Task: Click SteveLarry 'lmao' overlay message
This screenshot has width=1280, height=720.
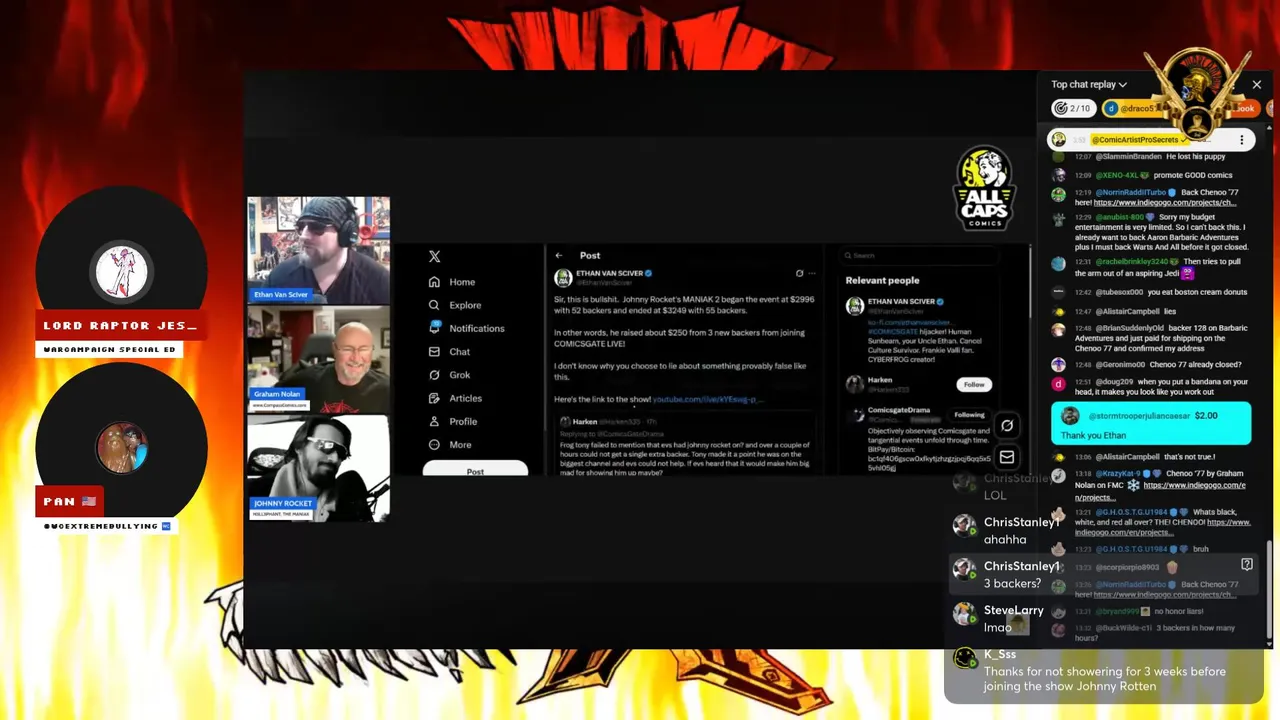Action: 998,618
